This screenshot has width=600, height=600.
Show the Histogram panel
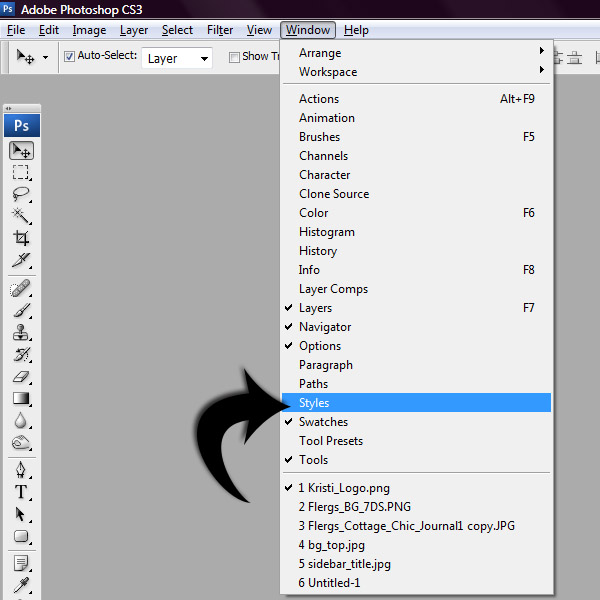click(416, 232)
